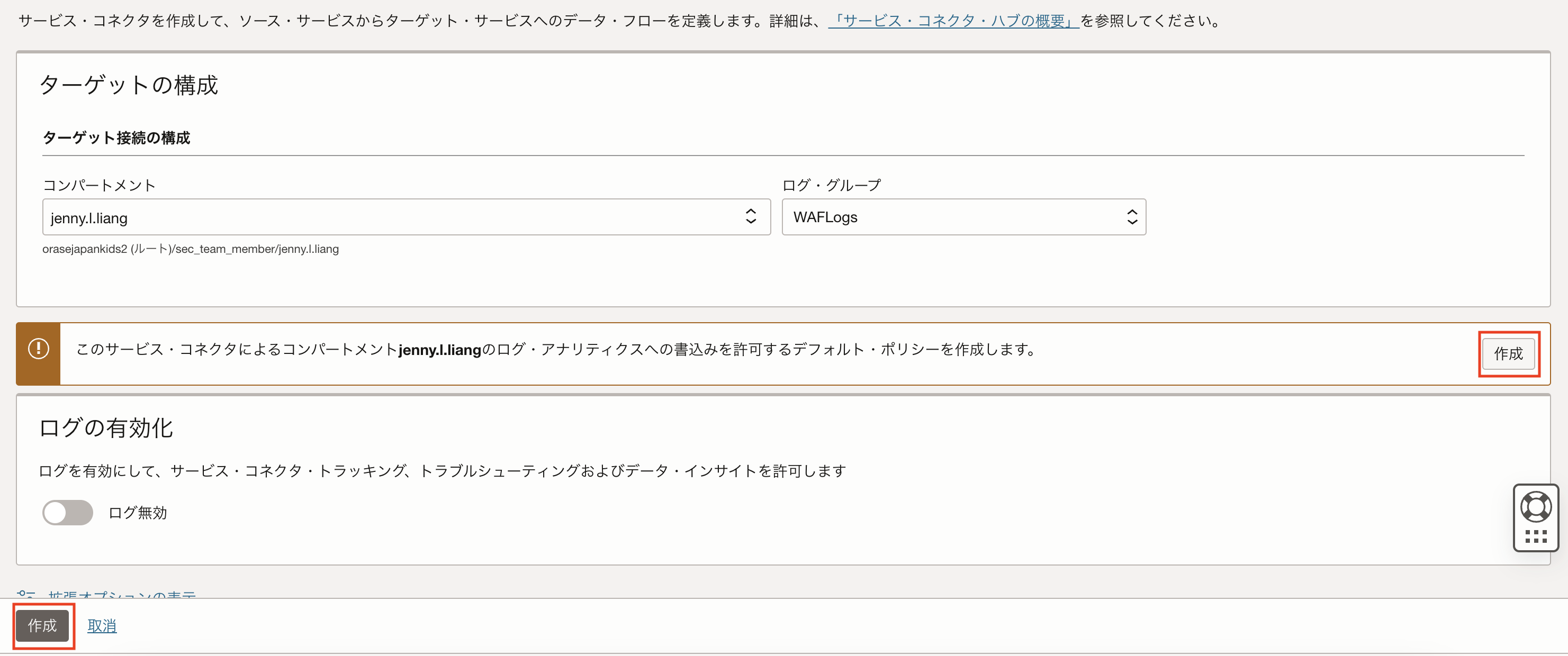The height and width of the screenshot is (656, 1568).
Task: Click the compartment path text under the dropdown
Action: (x=191, y=249)
